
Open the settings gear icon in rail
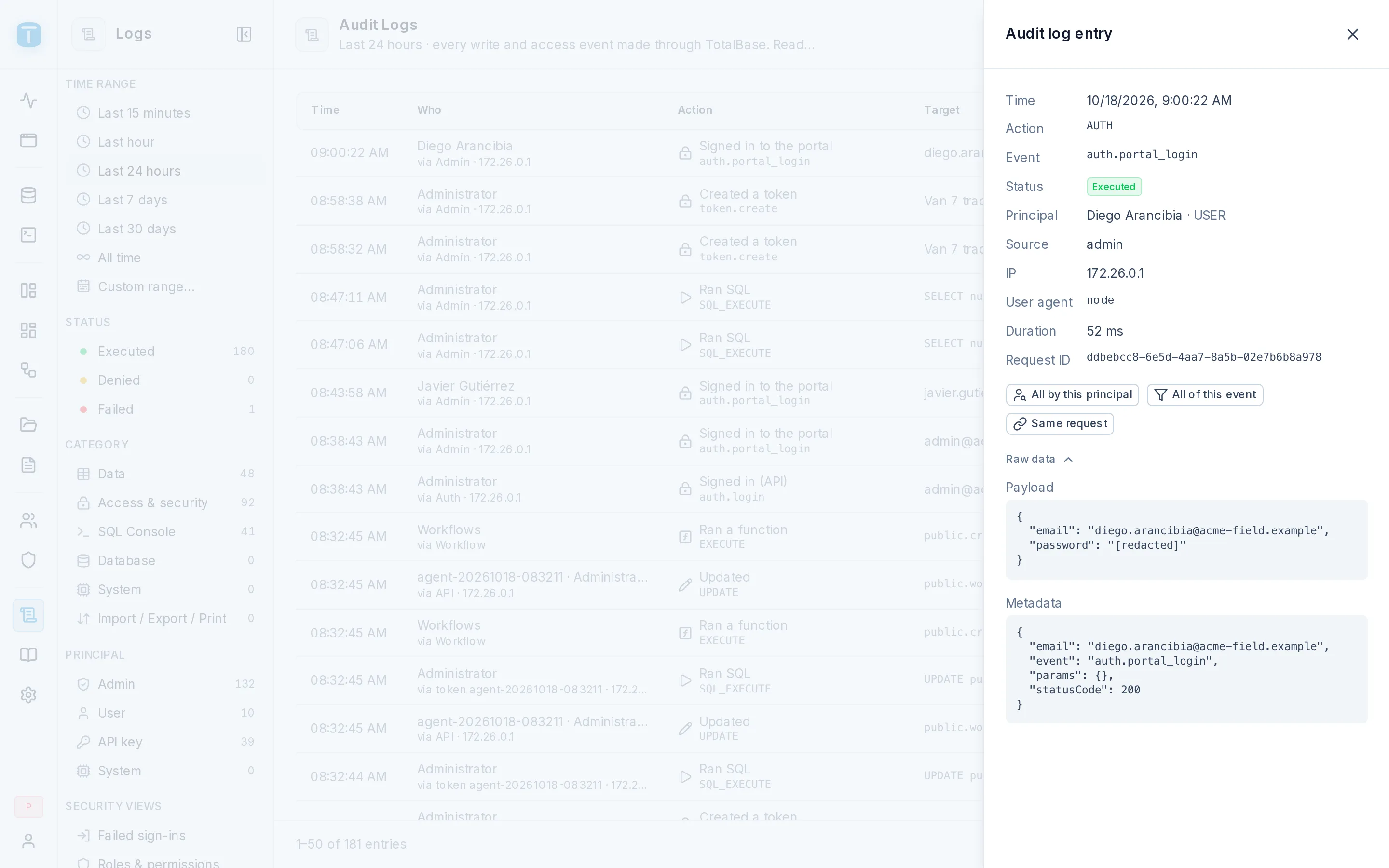(x=29, y=694)
